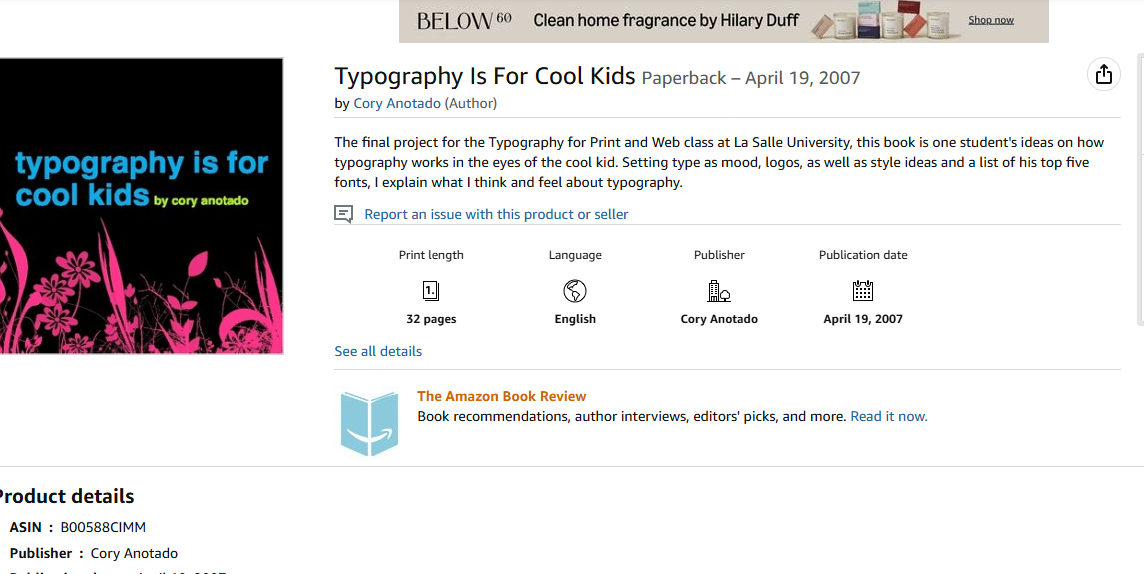Click the book cover thumbnail image

point(142,206)
